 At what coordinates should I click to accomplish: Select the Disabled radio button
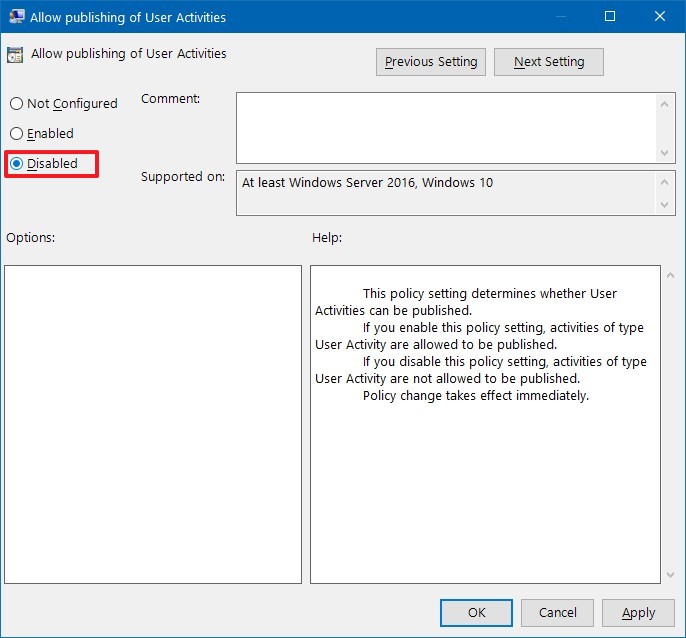(44, 164)
